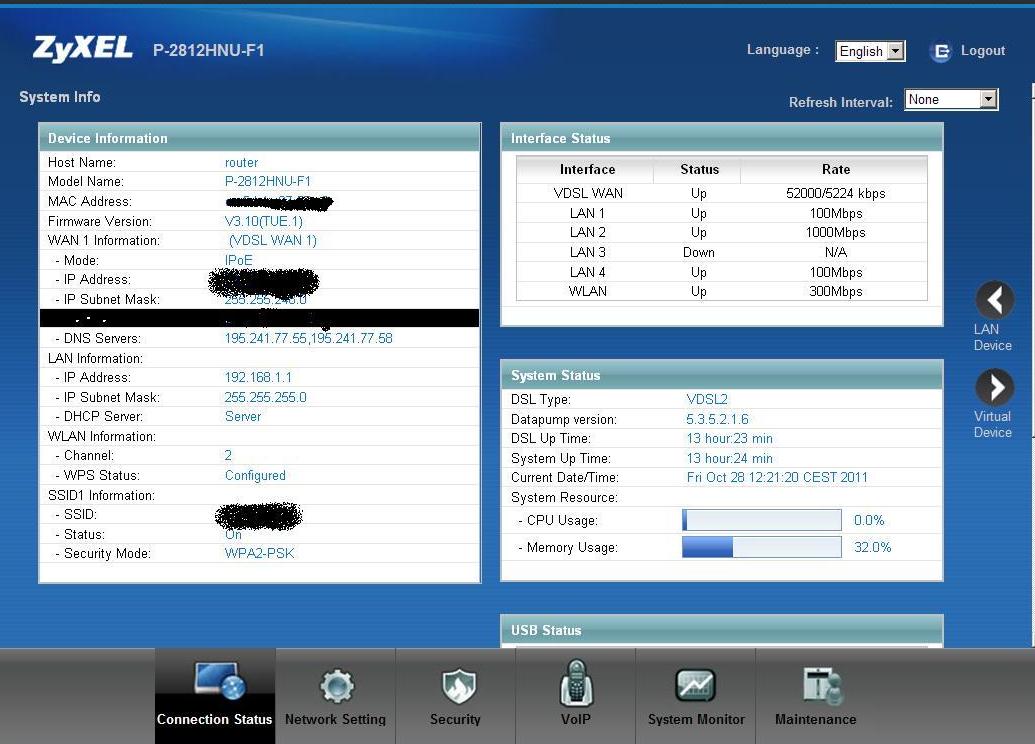The image size is (1035, 744).
Task: Select DHCP Server value 'Server'
Action: [x=243, y=416]
